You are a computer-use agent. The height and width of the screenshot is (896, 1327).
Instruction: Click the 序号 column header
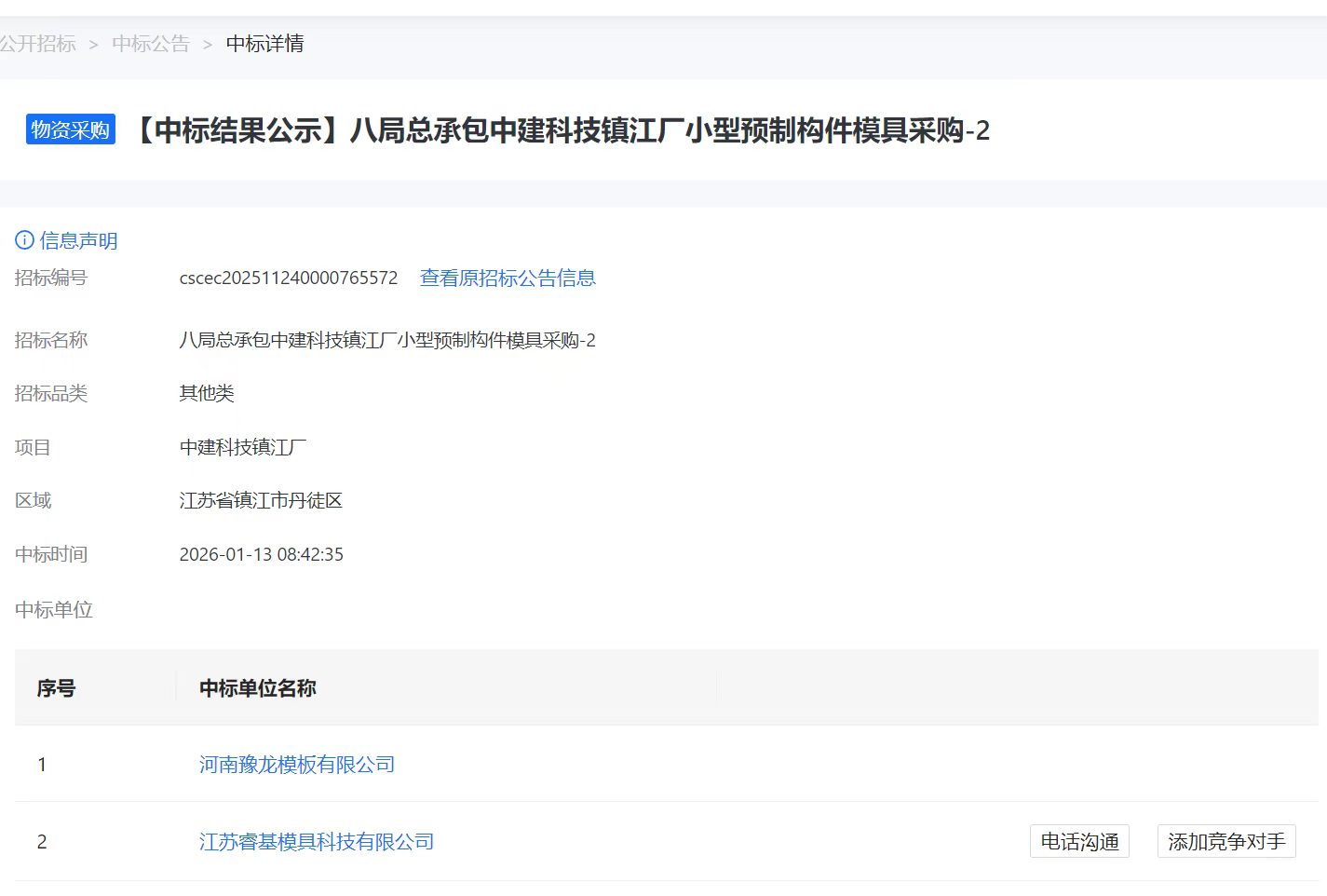click(56, 688)
